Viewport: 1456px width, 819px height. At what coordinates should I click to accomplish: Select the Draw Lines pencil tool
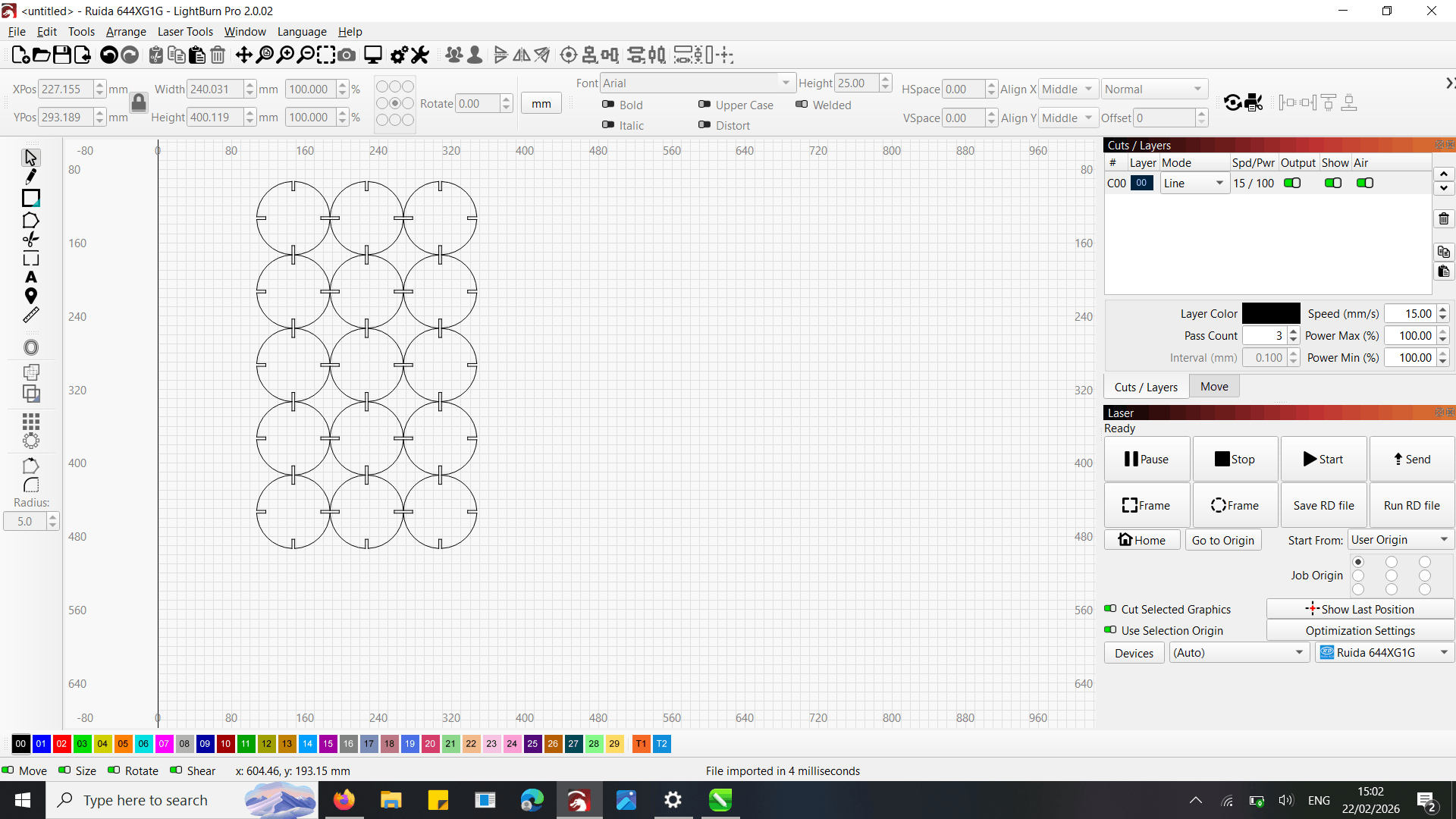31,177
